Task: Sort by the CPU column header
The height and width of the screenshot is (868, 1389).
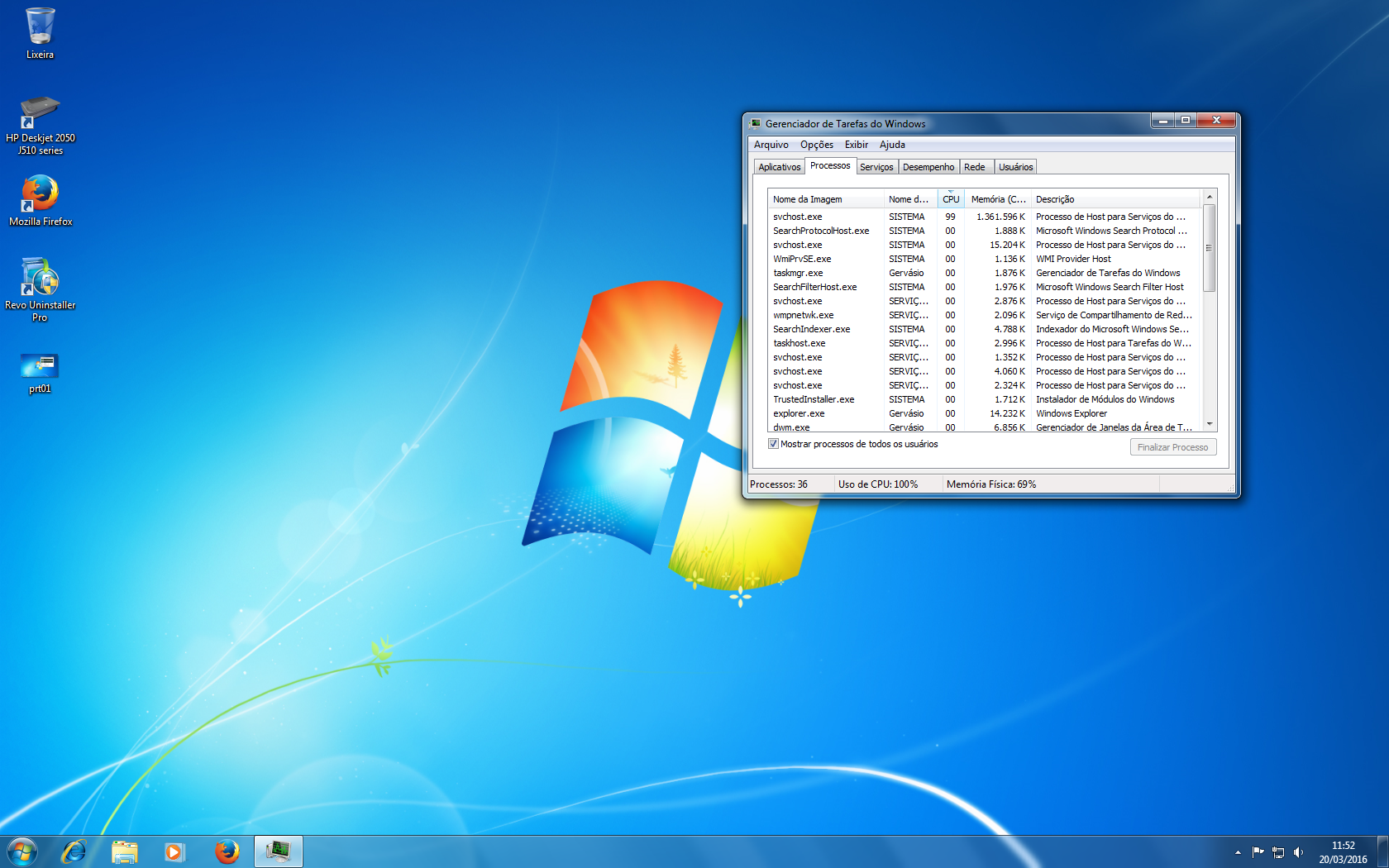Action: click(951, 199)
